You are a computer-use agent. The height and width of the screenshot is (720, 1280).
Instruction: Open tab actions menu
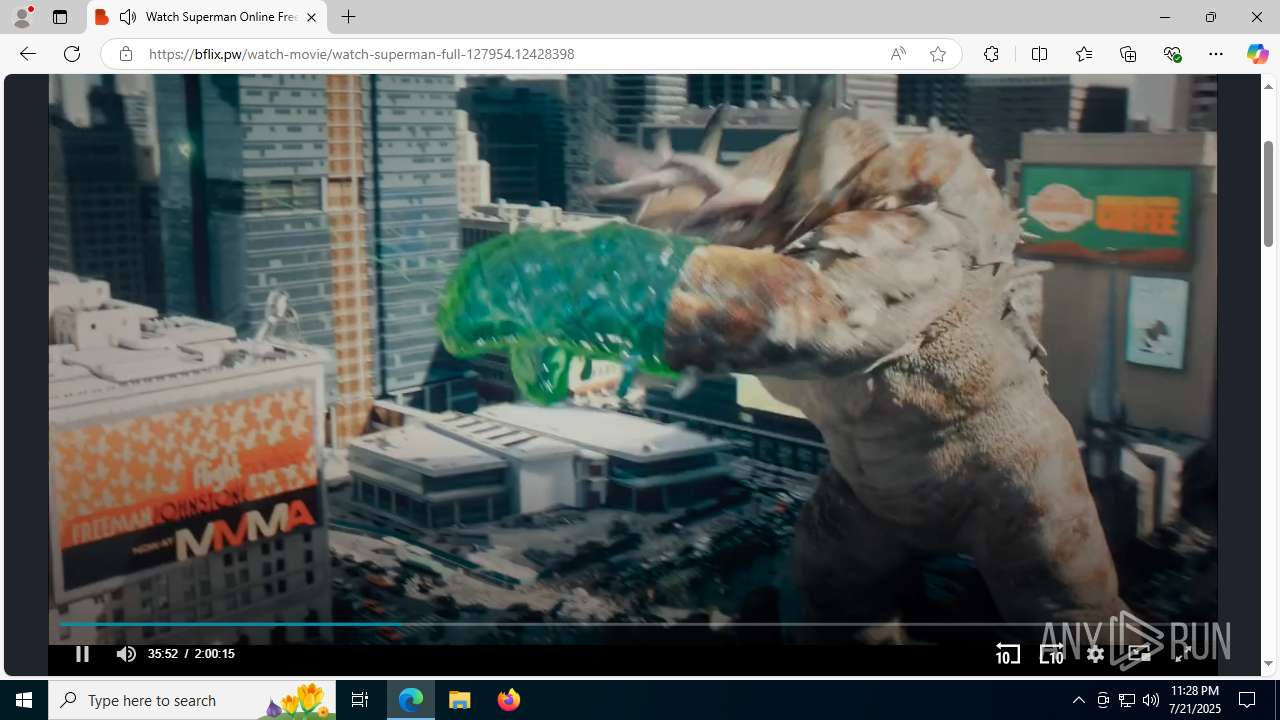(x=60, y=17)
